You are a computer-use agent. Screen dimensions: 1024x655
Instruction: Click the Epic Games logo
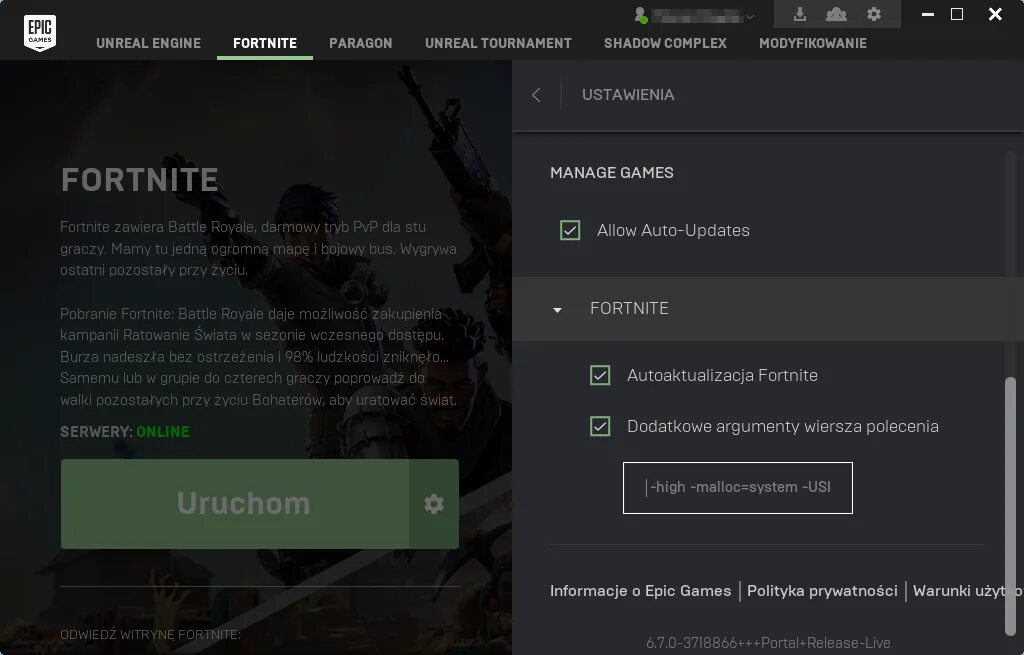(40, 30)
